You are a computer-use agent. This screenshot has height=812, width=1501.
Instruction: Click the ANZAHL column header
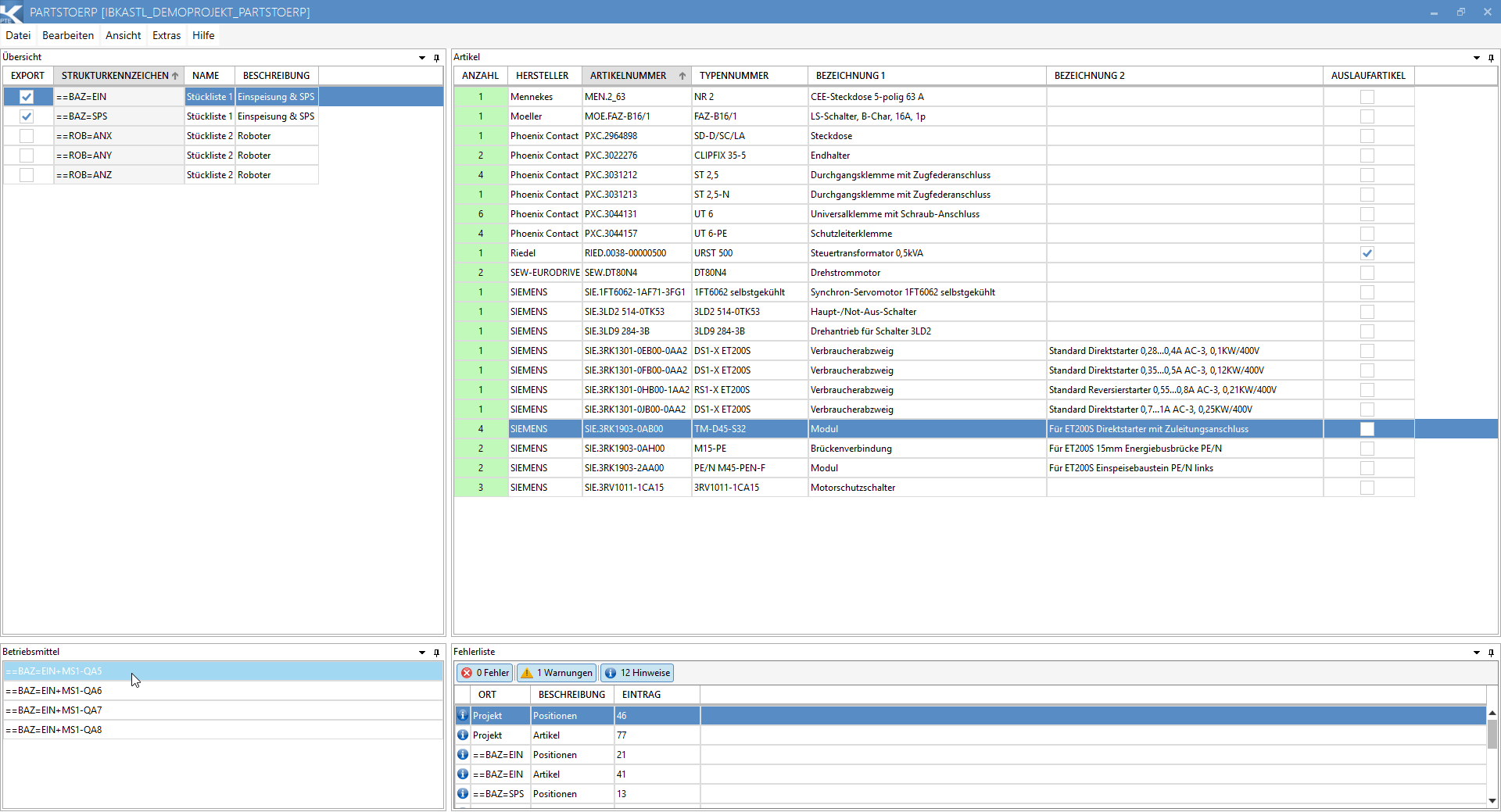tap(480, 76)
